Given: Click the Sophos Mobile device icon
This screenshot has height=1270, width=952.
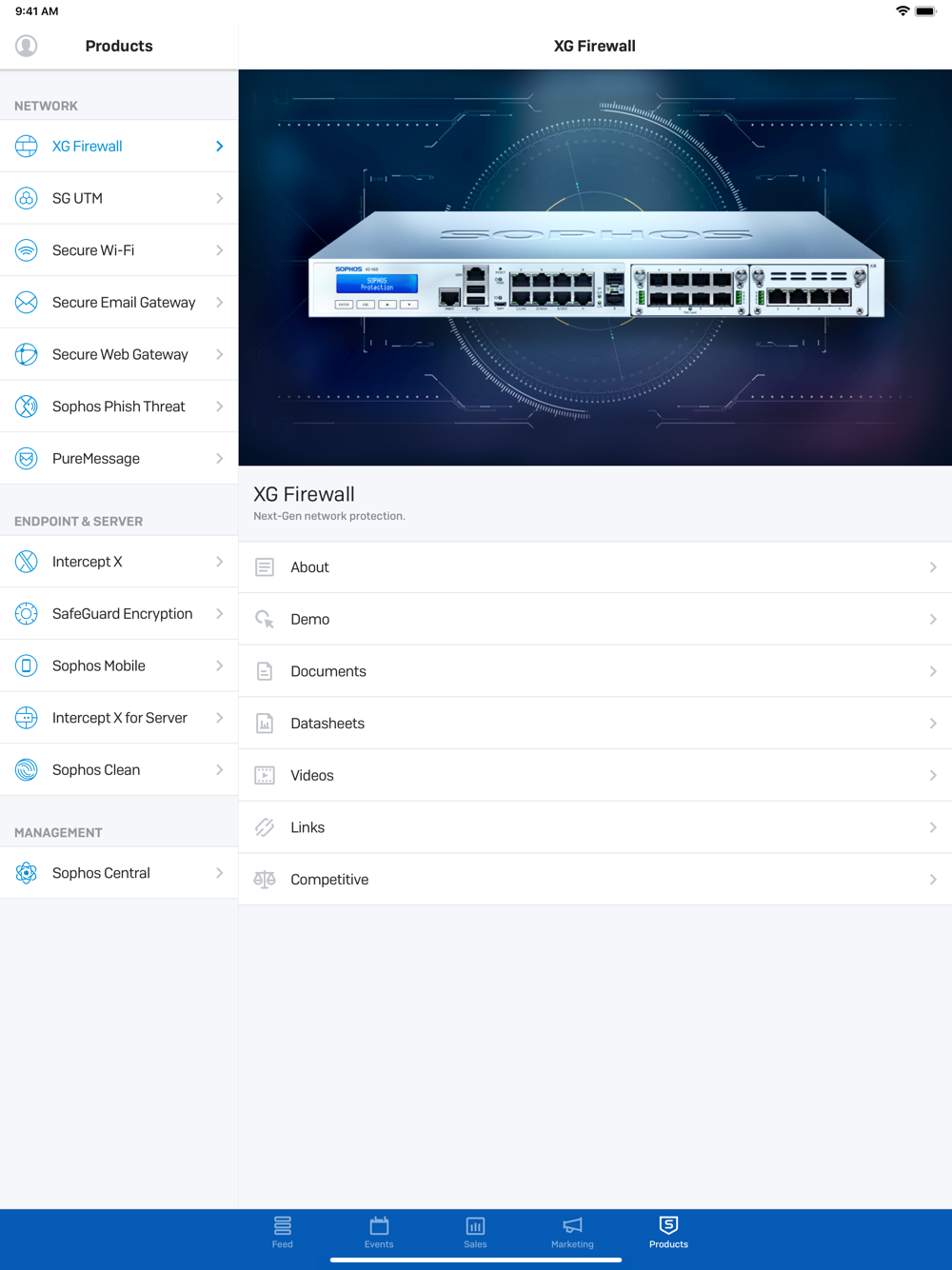Looking at the screenshot, I should point(27,665).
